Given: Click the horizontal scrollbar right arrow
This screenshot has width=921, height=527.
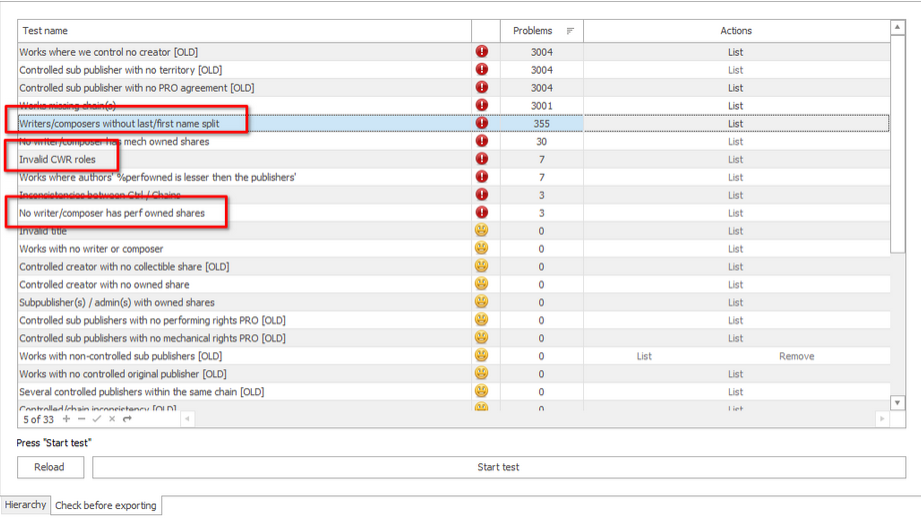Looking at the screenshot, I should (x=882, y=419).
